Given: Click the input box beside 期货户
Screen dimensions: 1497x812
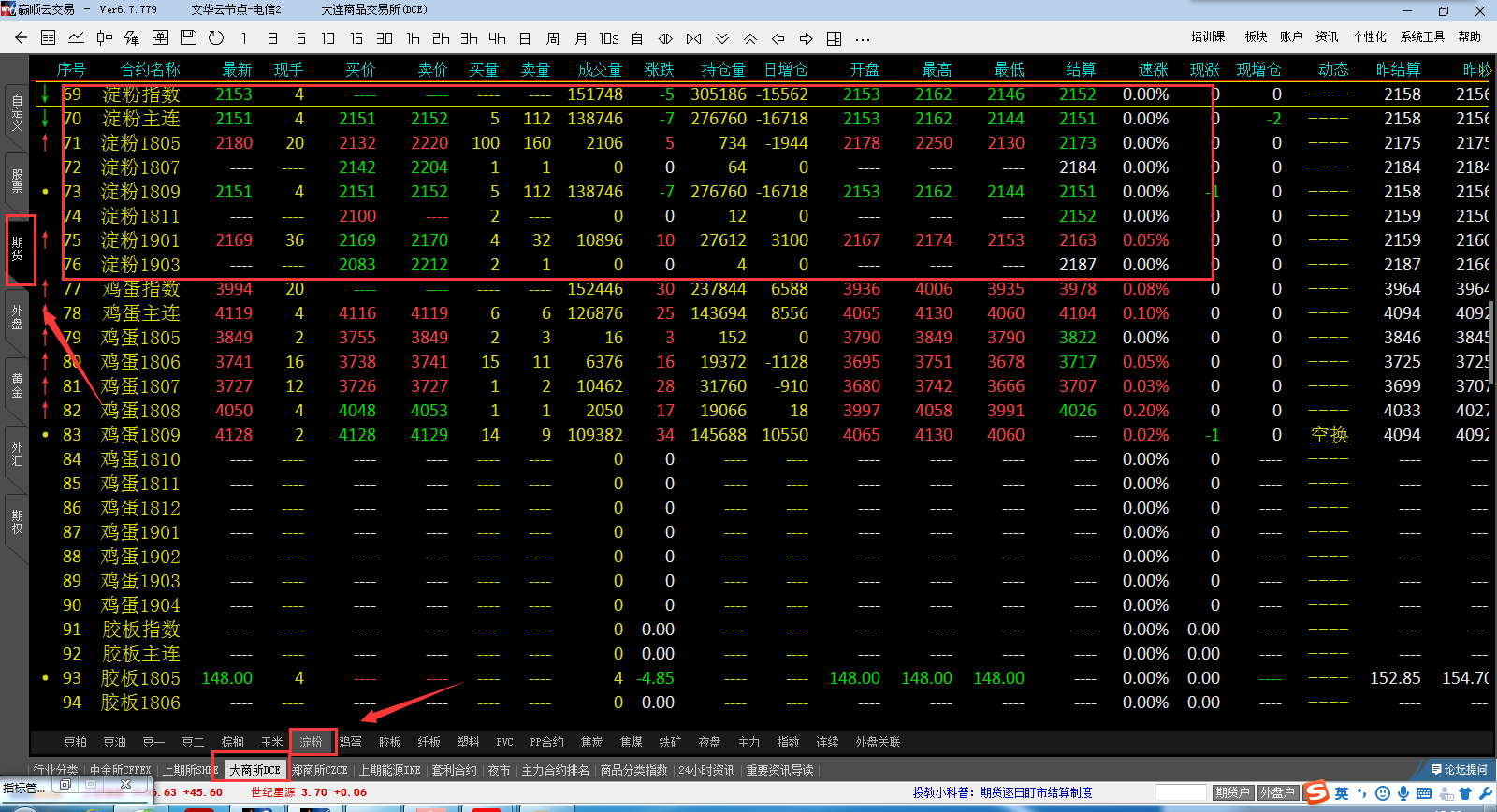Looking at the screenshot, I should [1182, 792].
